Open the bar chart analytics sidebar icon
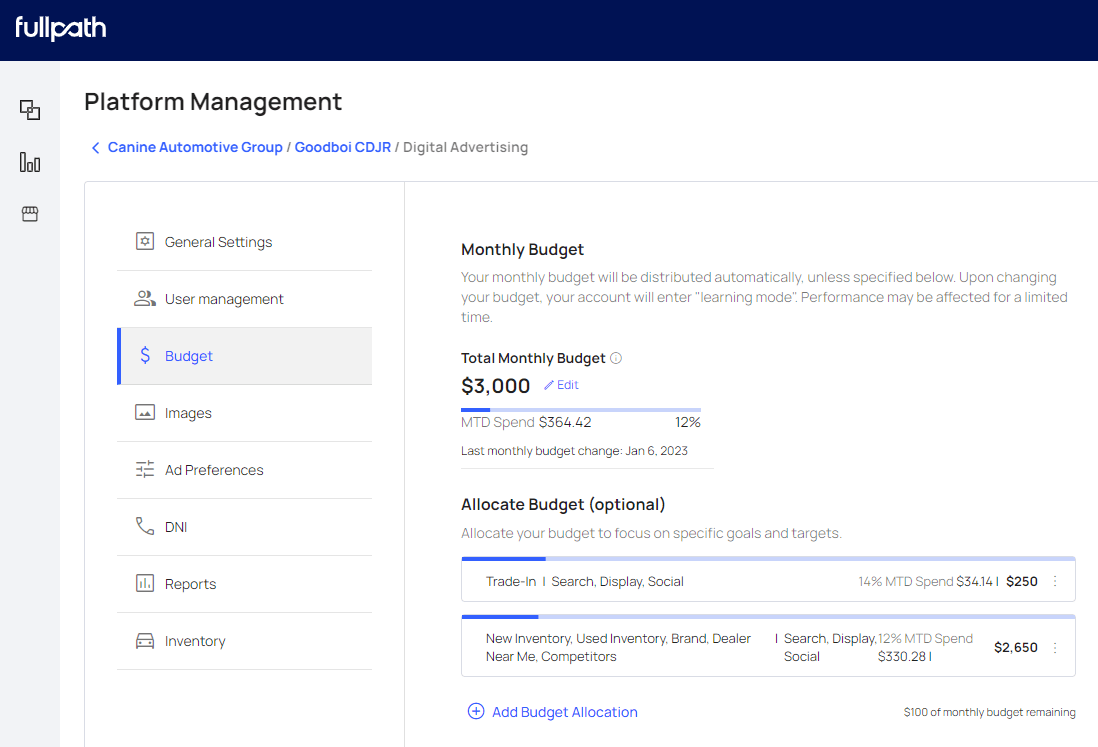1098x747 pixels. point(30,162)
